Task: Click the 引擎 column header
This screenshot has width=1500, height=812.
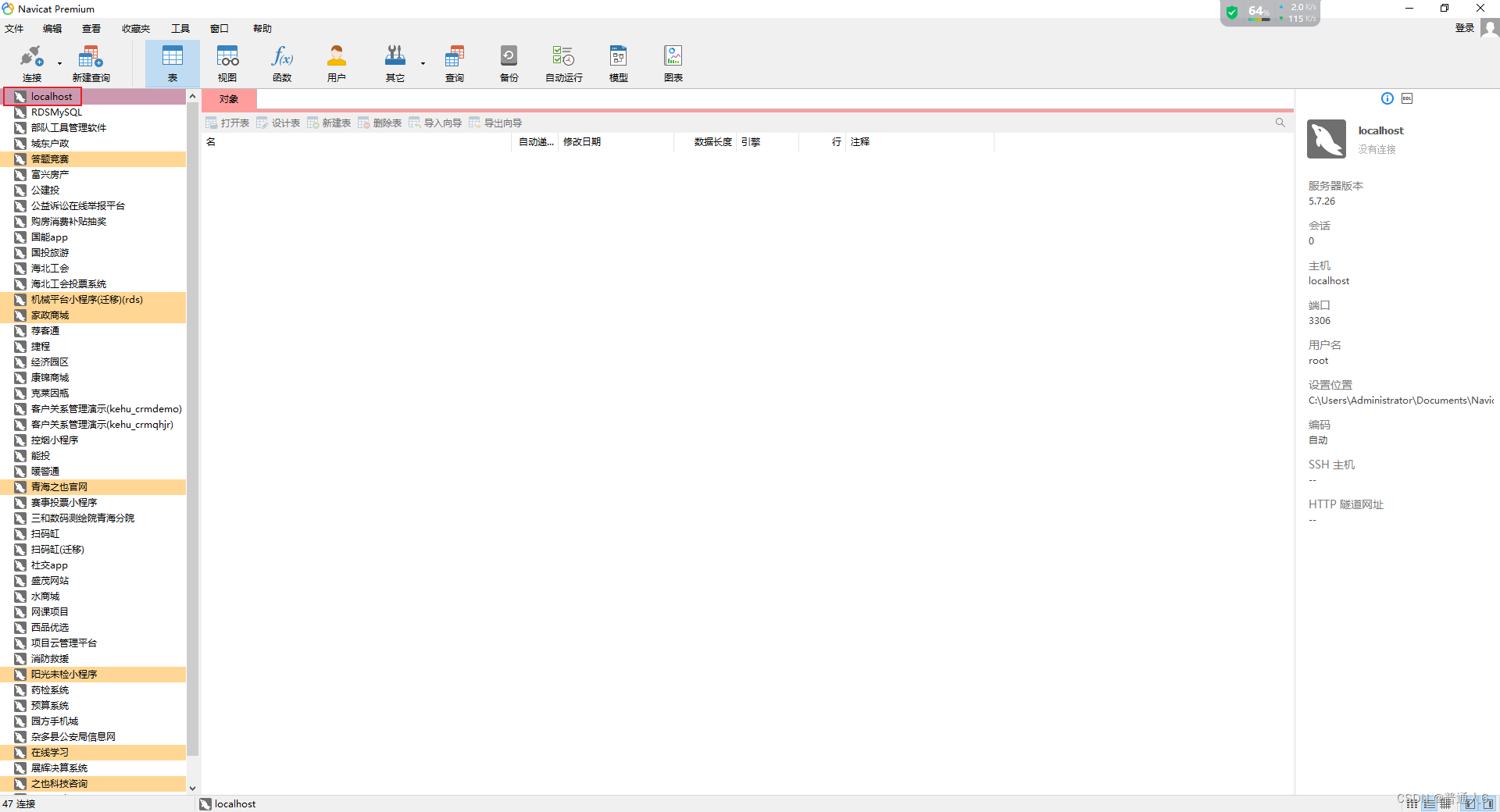Action: click(768, 142)
